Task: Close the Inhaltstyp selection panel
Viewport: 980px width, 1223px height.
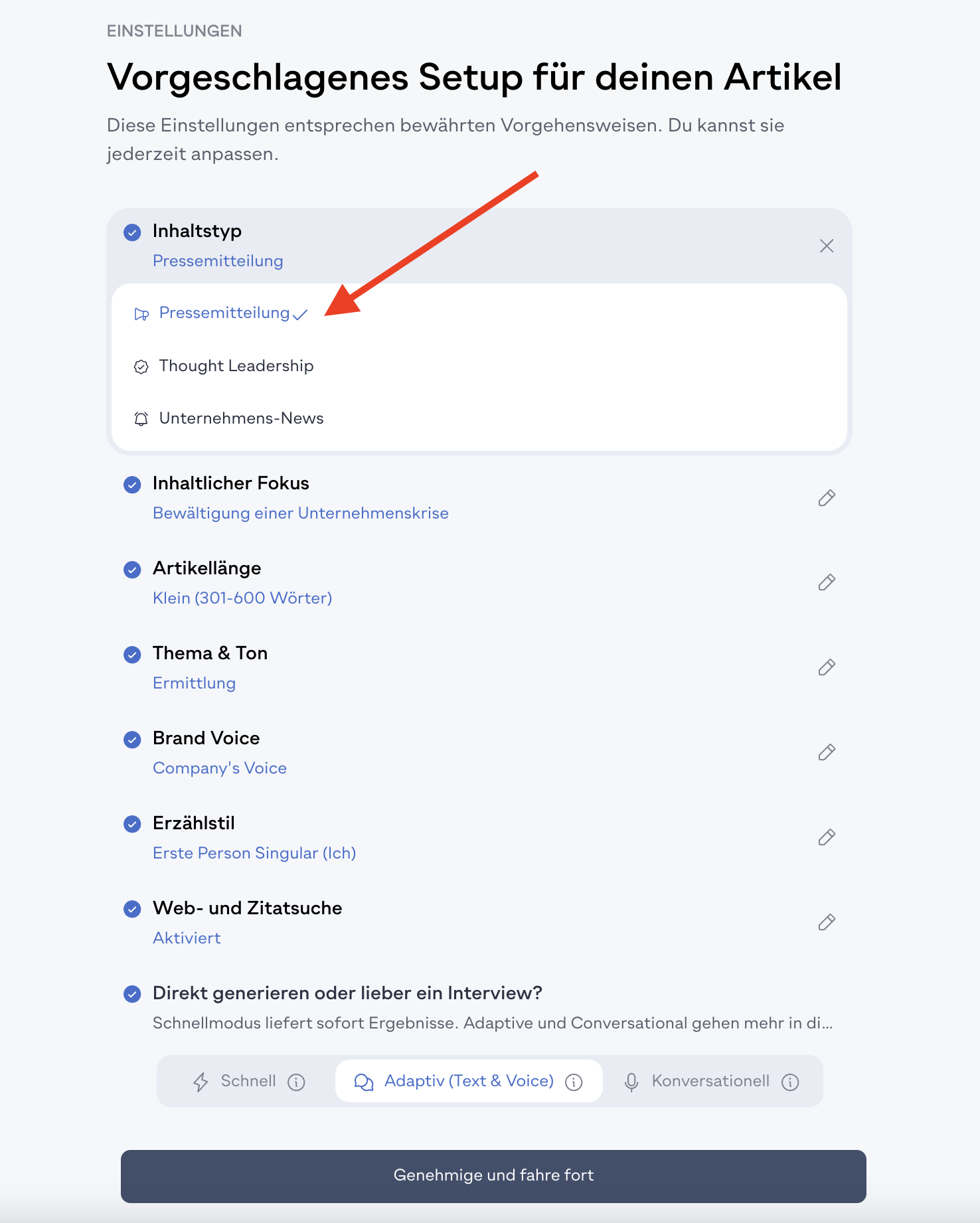Action: point(827,246)
